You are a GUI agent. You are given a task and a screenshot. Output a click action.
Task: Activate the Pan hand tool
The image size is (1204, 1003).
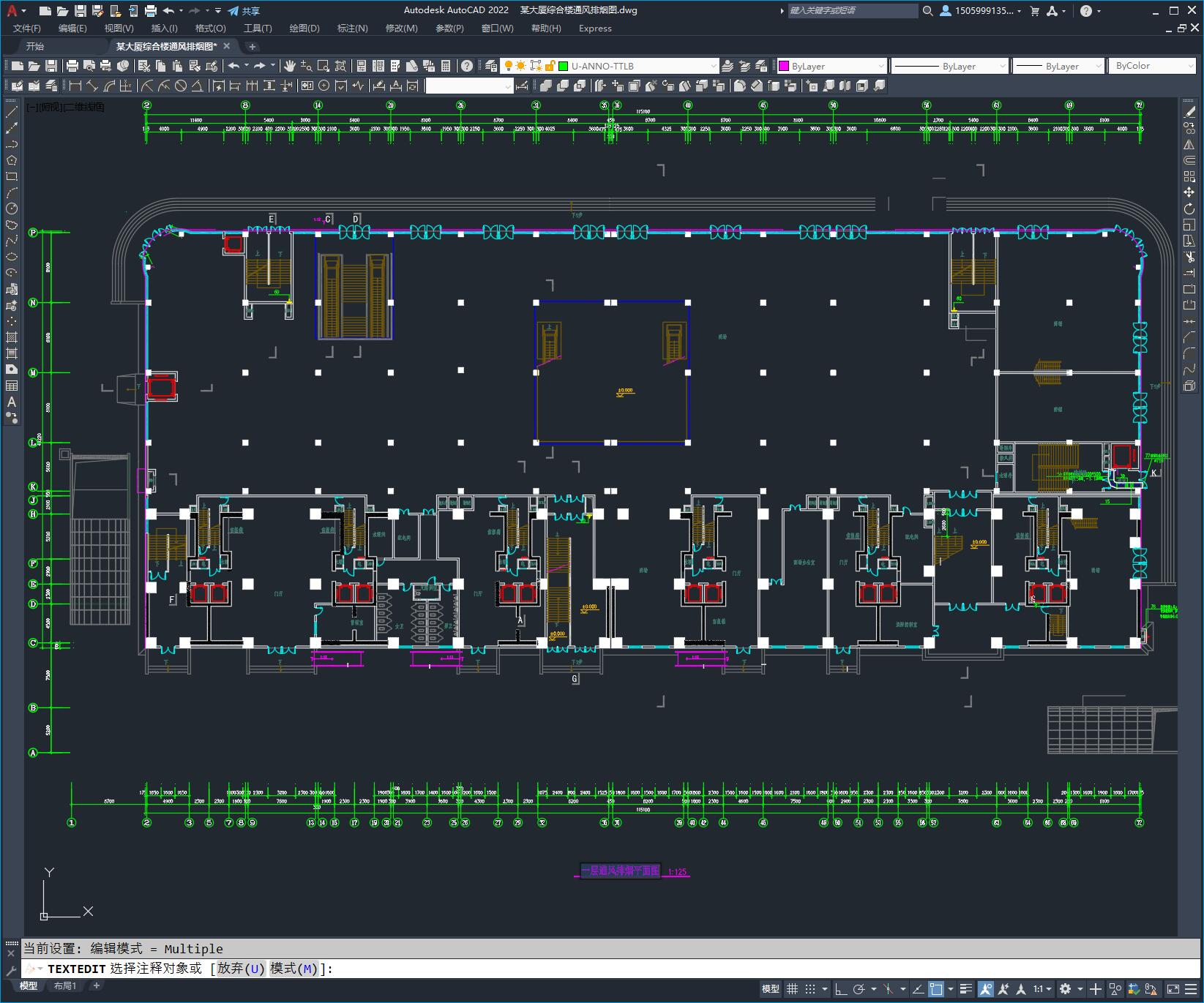coord(290,66)
